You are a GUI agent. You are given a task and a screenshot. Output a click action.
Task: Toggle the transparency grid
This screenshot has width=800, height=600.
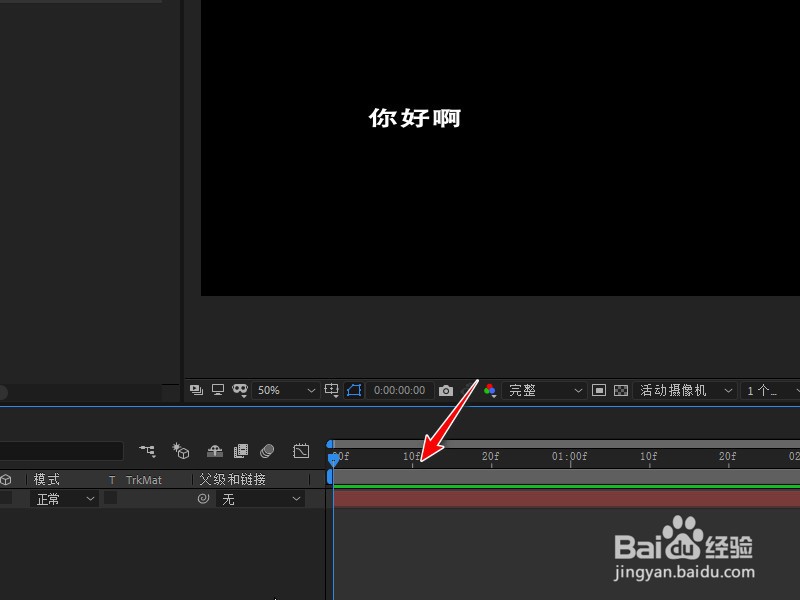pos(621,390)
